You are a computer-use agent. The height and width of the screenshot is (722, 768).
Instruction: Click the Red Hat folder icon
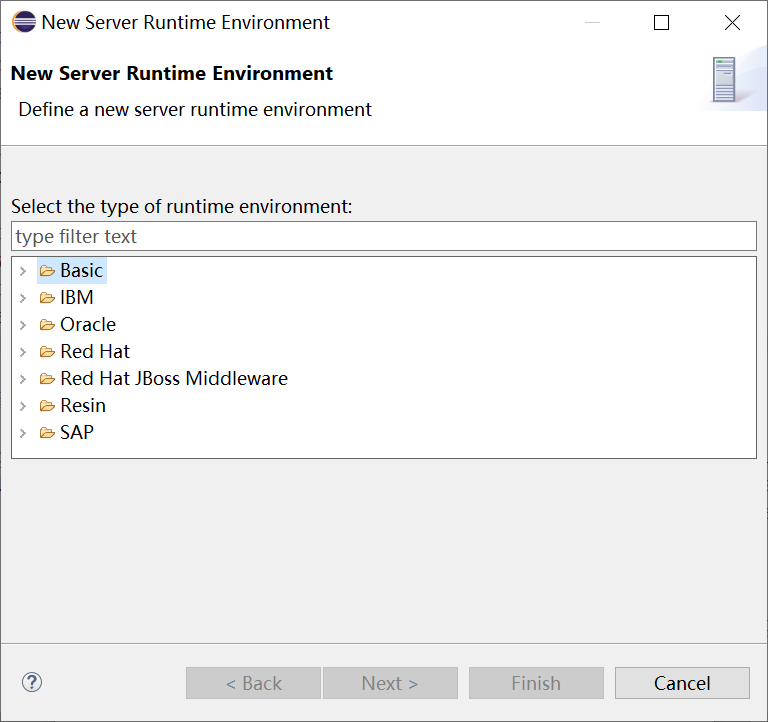tap(47, 352)
